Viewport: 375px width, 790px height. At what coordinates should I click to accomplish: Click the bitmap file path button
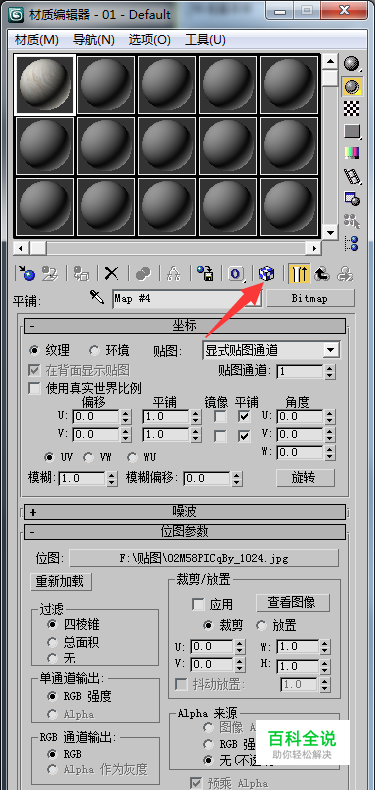[204, 558]
